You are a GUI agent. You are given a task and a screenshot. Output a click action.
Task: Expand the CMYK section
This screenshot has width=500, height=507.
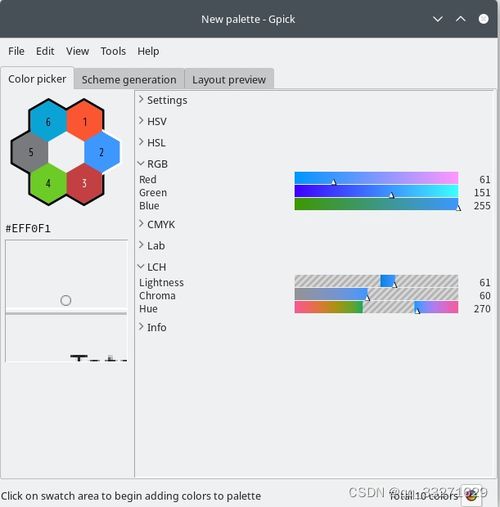point(156,224)
